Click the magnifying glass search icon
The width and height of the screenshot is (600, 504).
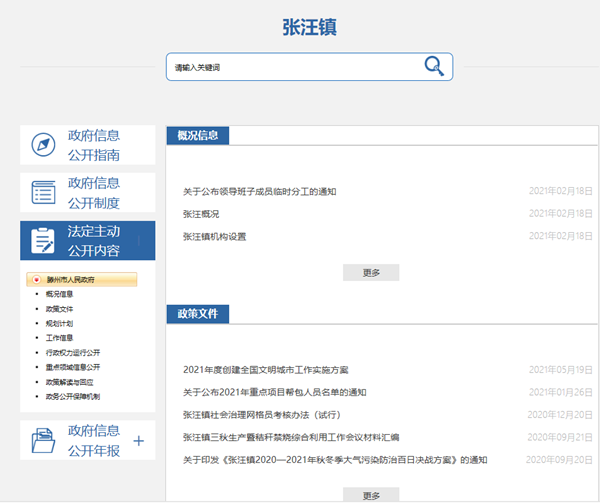[x=433, y=66]
